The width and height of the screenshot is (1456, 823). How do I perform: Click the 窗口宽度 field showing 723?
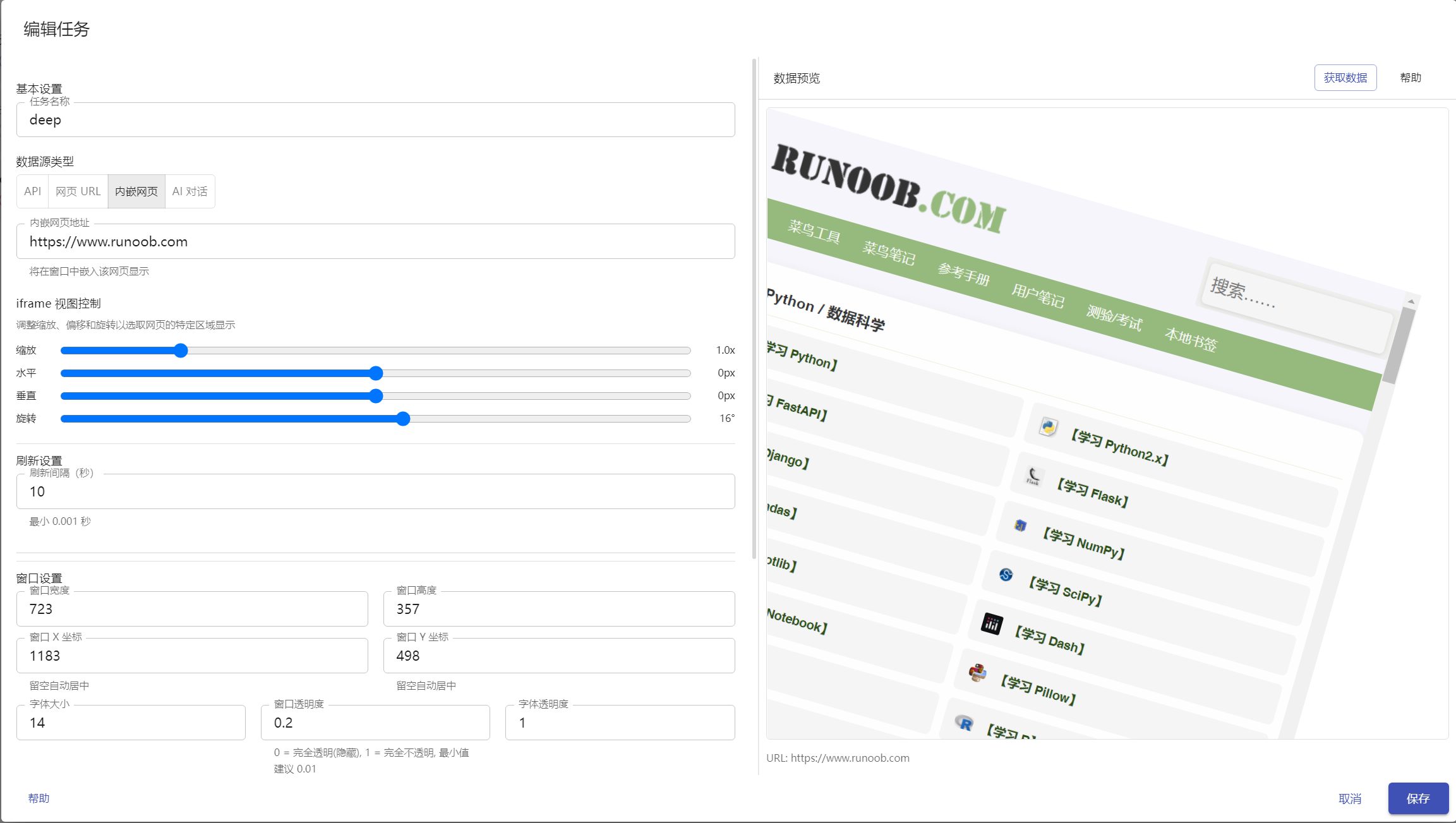[192, 609]
